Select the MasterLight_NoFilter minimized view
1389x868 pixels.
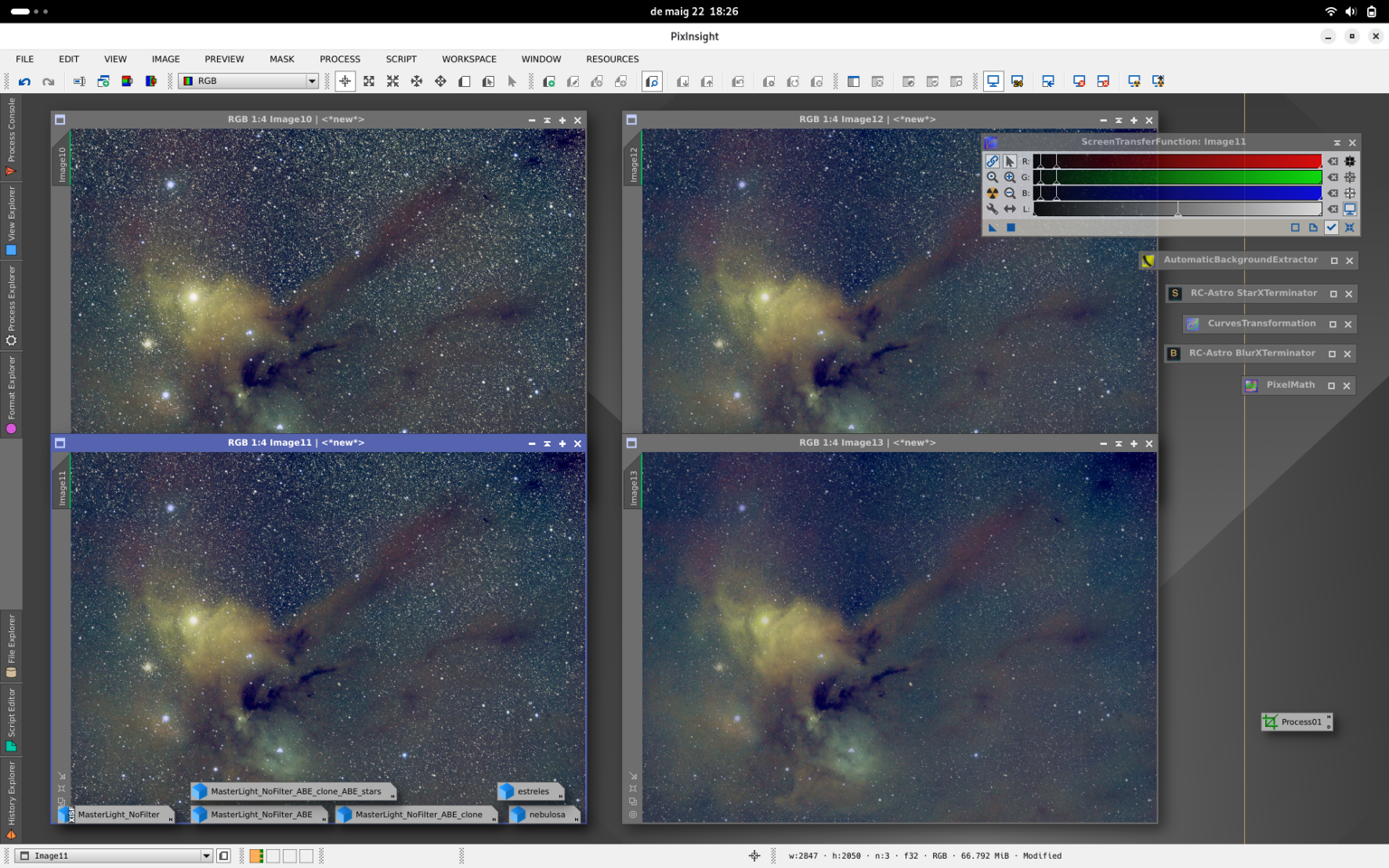118,815
